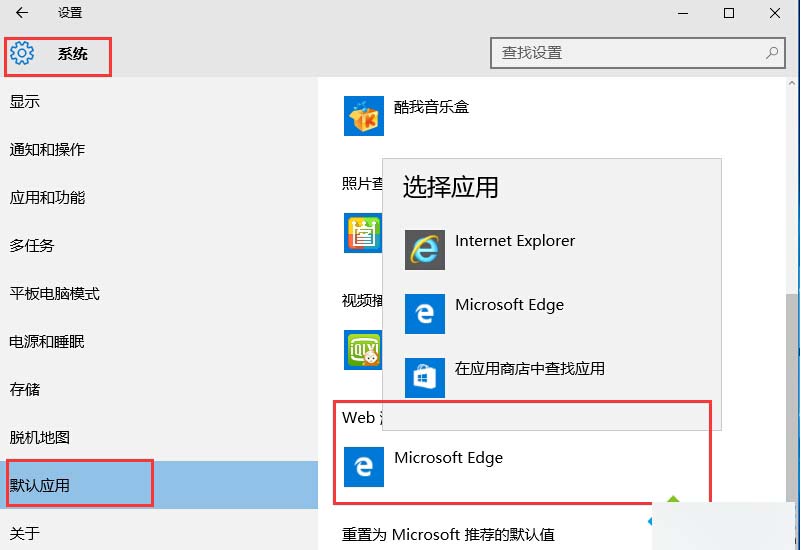This screenshot has height=550, width=801.
Task: Click 重置为 Microsoft 推荐的默认值 text
Action: (x=448, y=535)
